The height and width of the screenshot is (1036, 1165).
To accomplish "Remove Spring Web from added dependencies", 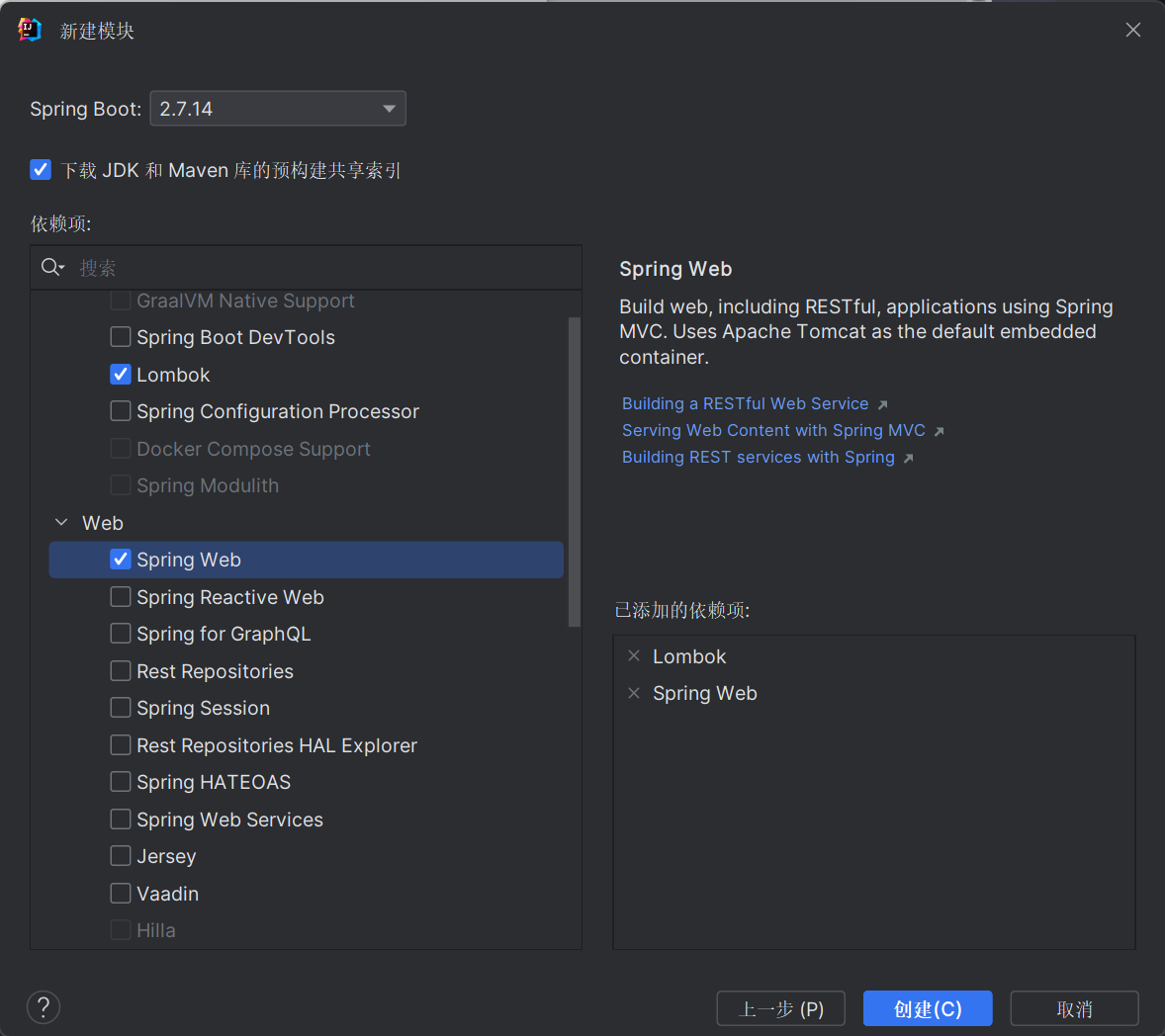I will coord(634,693).
